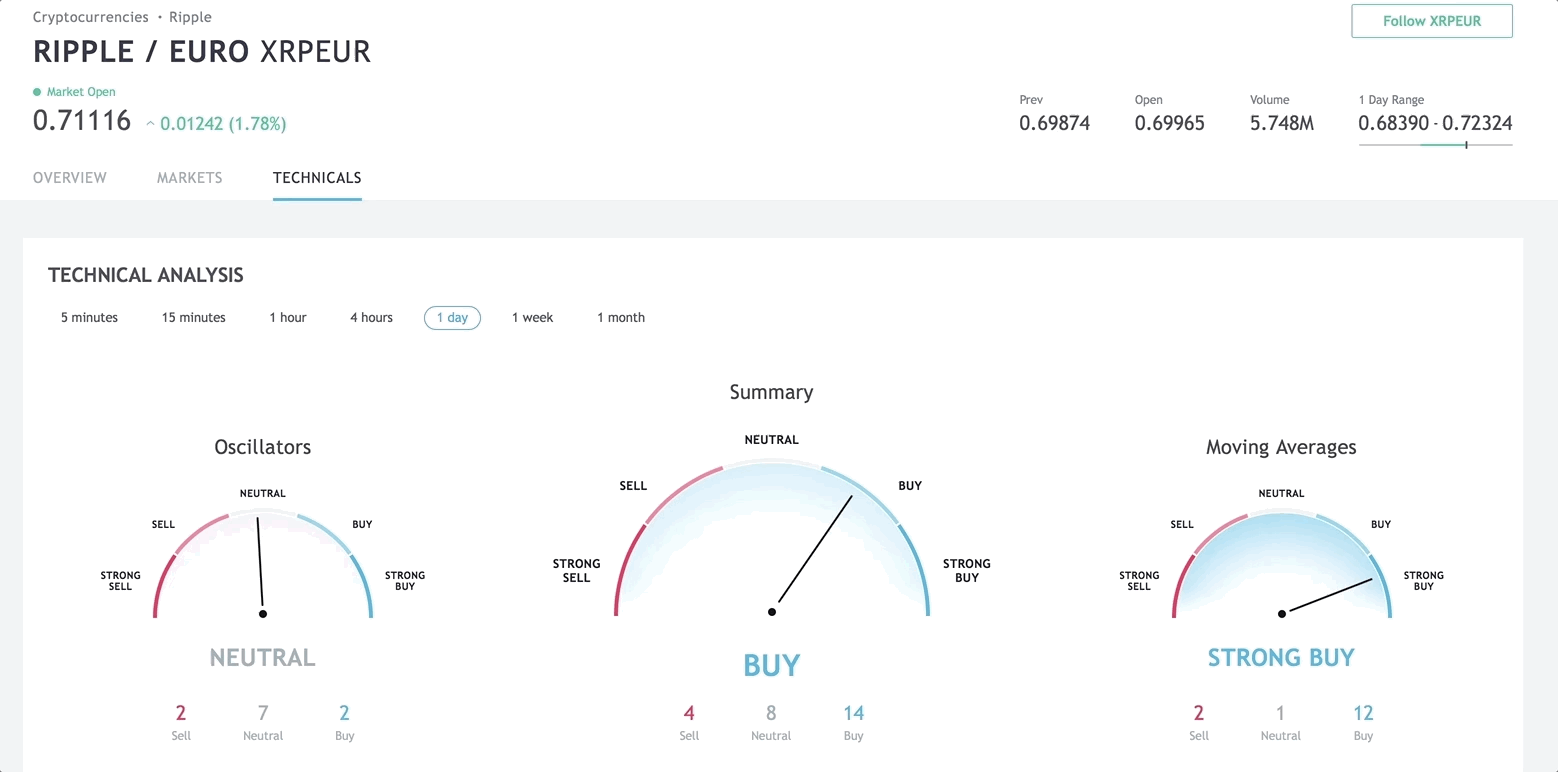Viewport: 1558px width, 772px height.
Task: Click the Open value 0.69965
Action: [1169, 123]
